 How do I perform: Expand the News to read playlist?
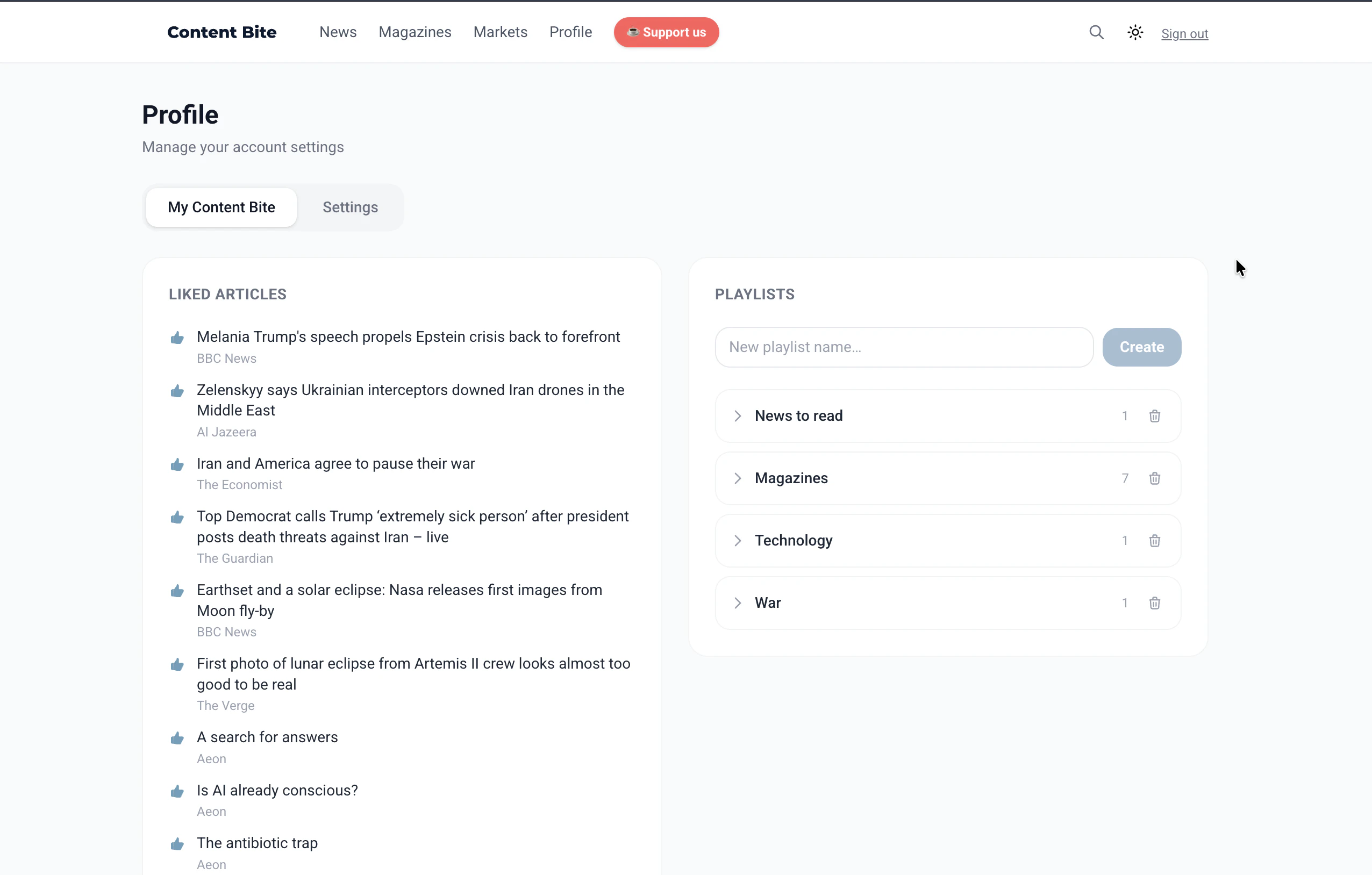[738, 417]
